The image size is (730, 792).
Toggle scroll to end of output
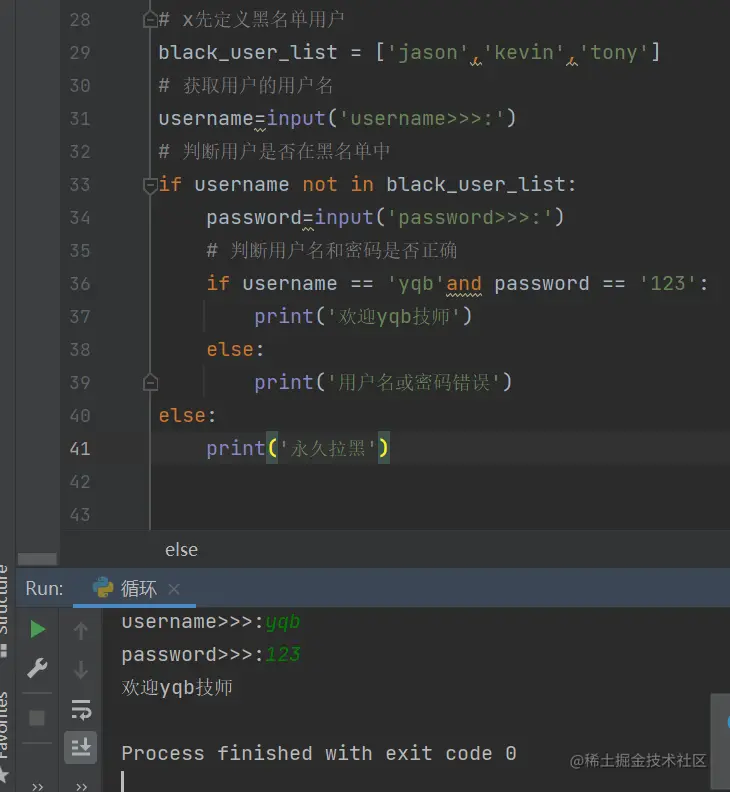pyautogui.click(x=81, y=747)
